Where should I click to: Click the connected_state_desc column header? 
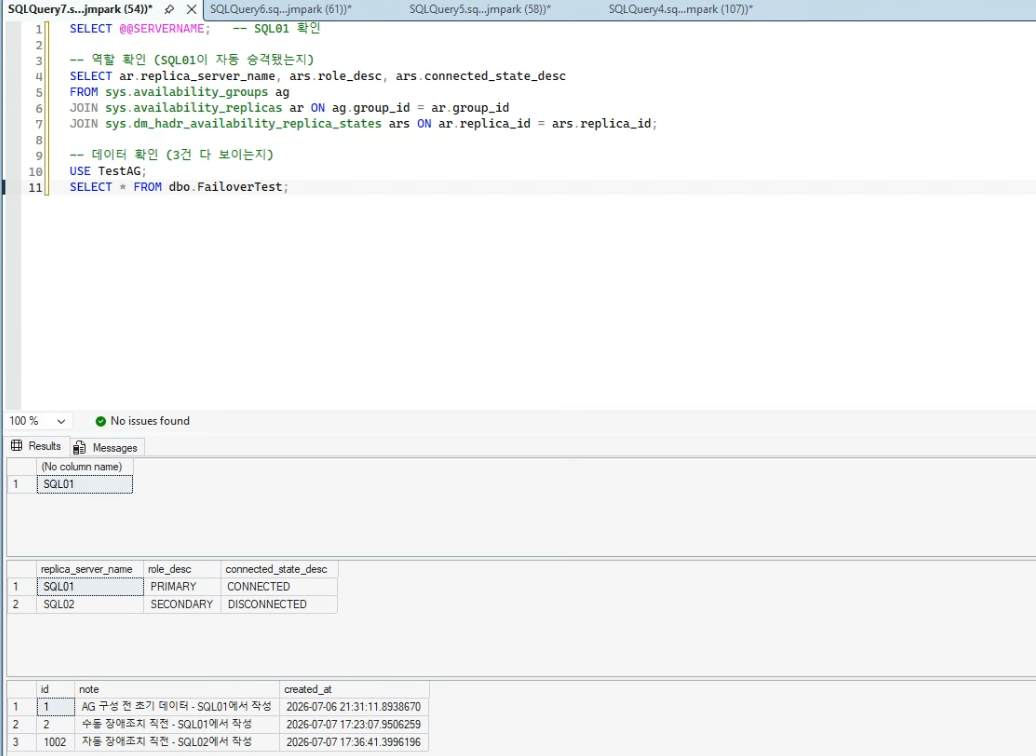(x=279, y=569)
